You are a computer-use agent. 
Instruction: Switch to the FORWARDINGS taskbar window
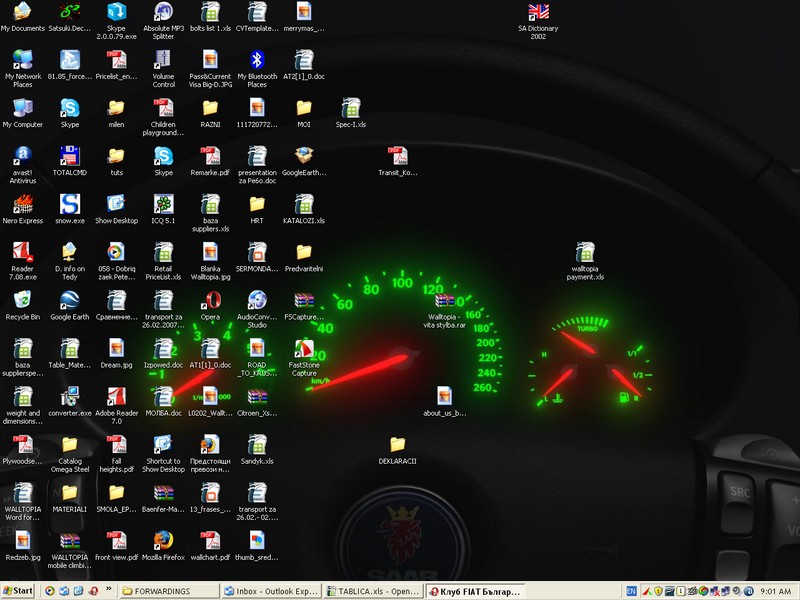pos(168,591)
